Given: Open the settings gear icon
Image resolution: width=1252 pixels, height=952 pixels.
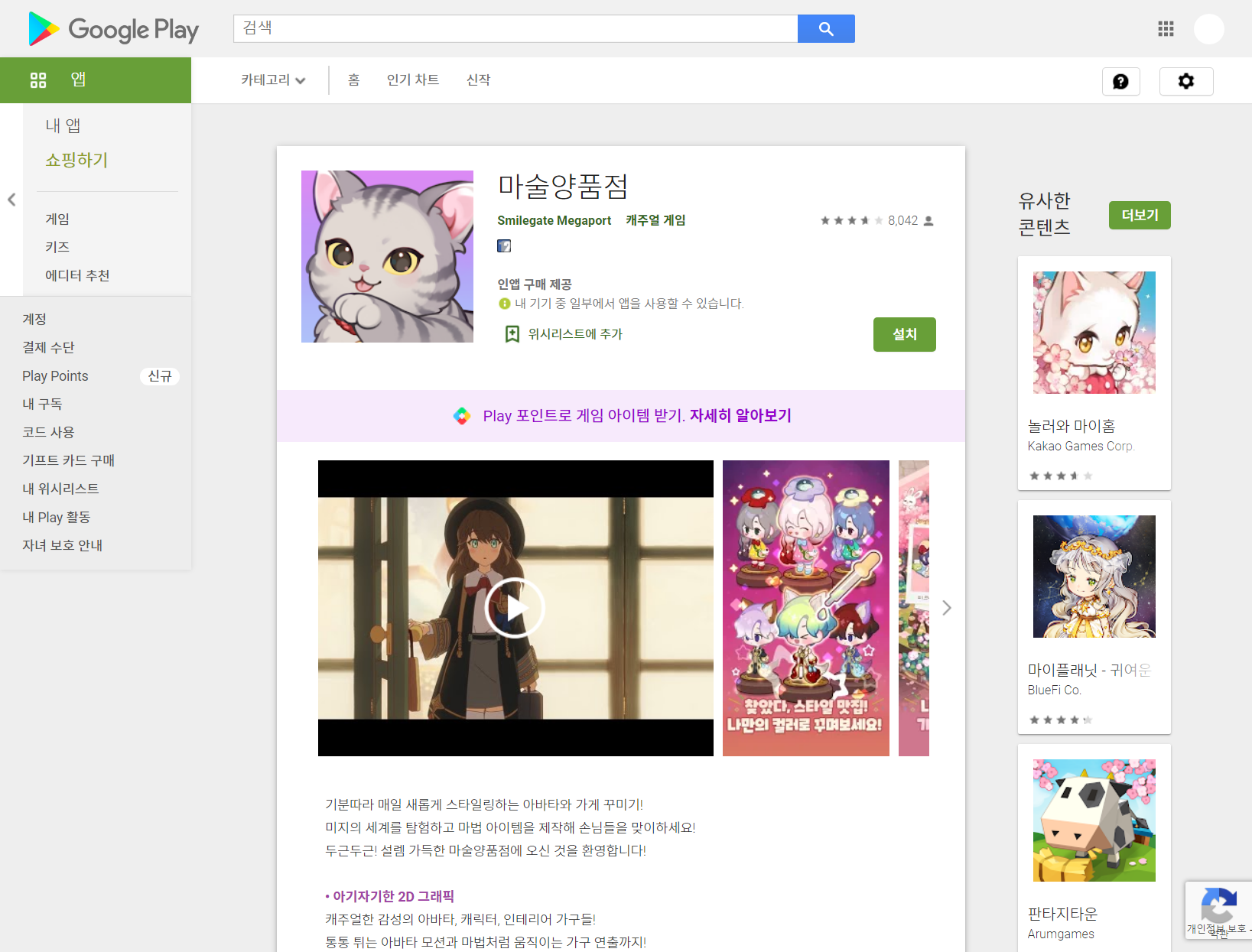Looking at the screenshot, I should pyautogui.click(x=1186, y=82).
